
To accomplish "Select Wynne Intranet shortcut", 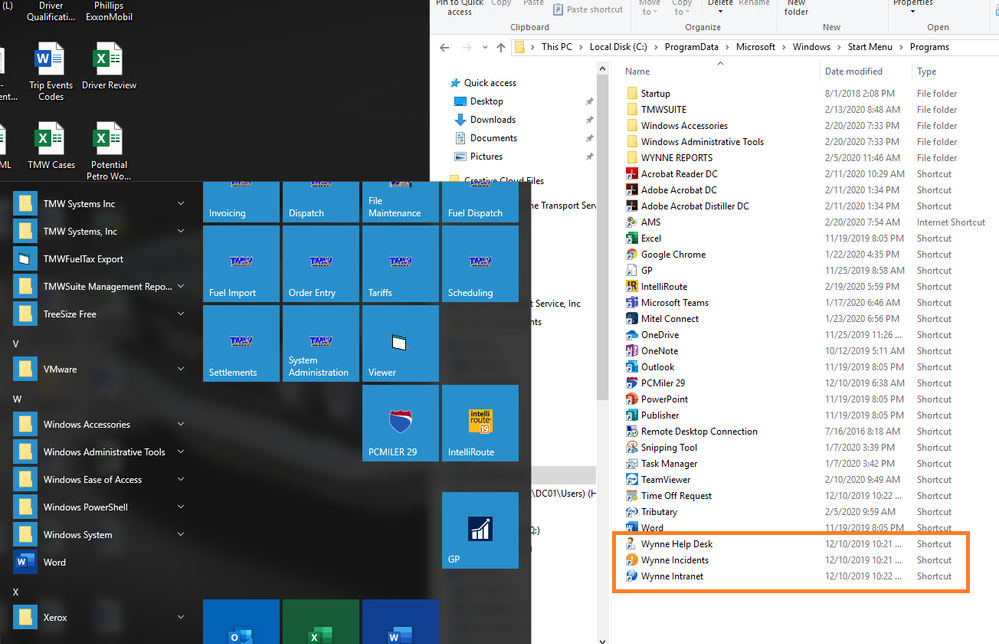I will [665, 576].
